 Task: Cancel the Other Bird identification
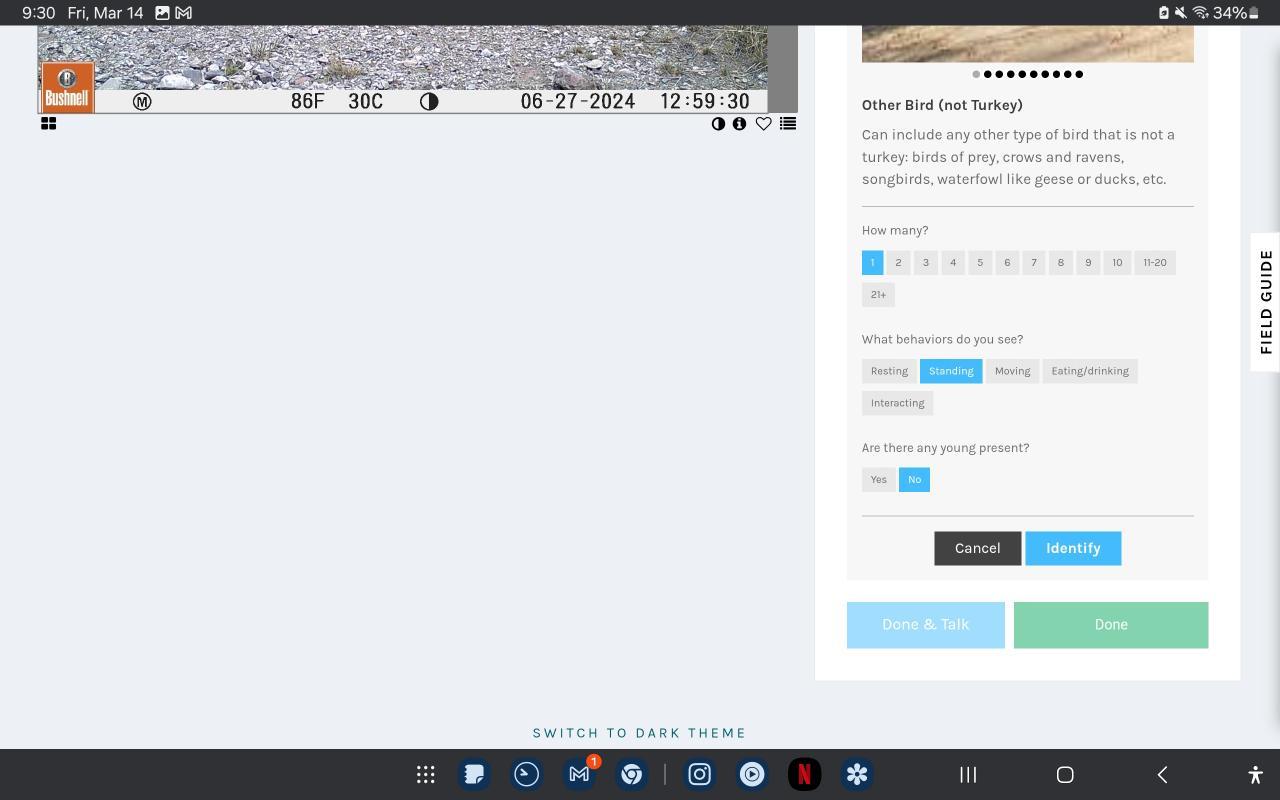[x=978, y=549]
